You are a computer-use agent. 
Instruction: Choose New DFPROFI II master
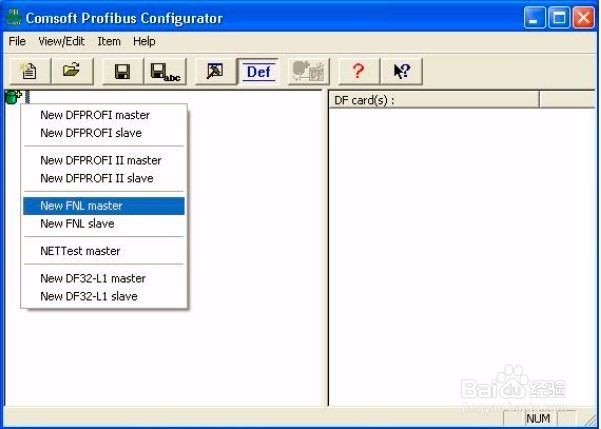[104, 160]
